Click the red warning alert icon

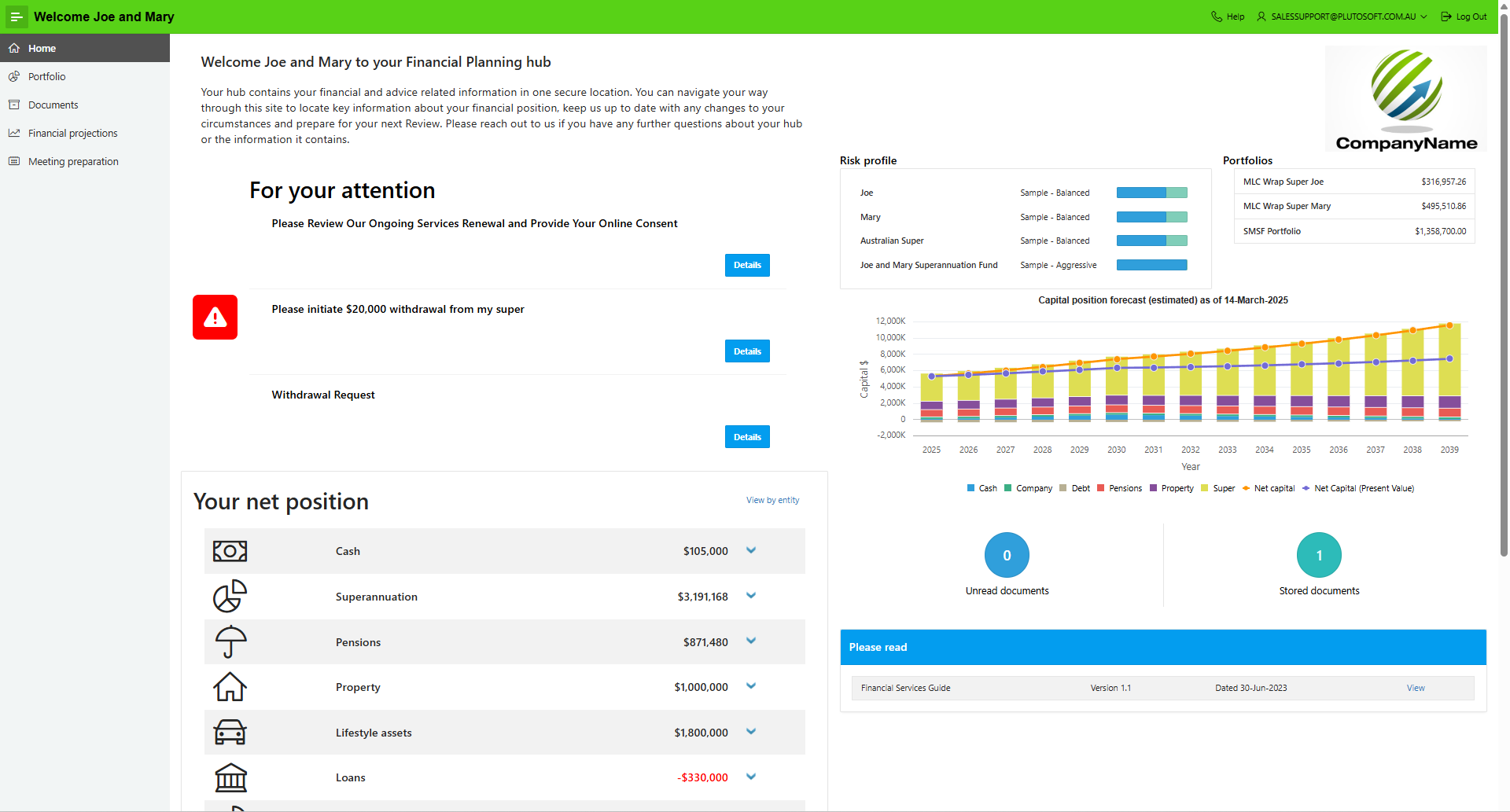pos(215,318)
